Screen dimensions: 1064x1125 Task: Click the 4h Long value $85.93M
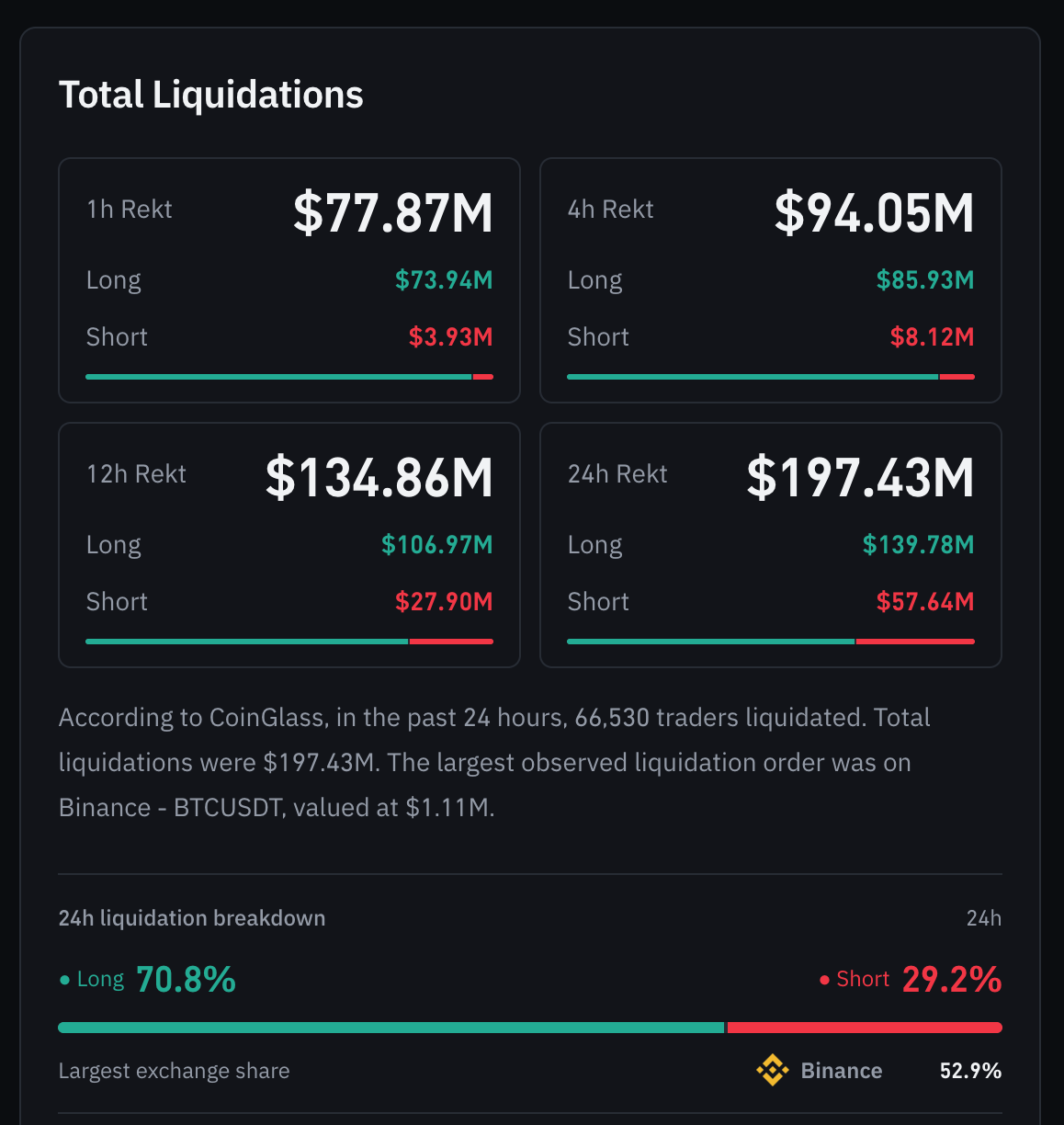point(925,280)
